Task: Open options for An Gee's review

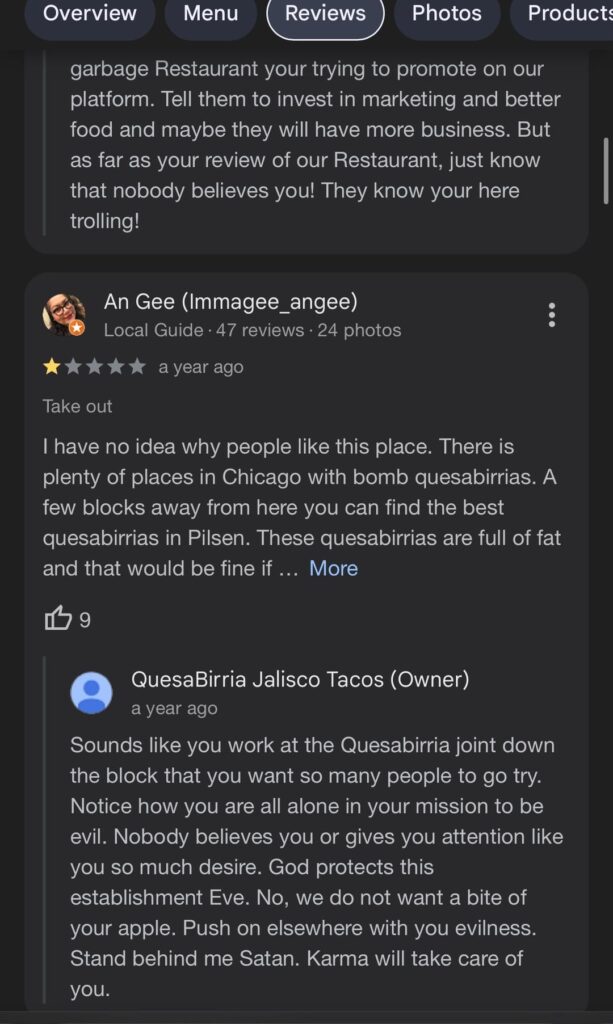Action: coord(551,315)
